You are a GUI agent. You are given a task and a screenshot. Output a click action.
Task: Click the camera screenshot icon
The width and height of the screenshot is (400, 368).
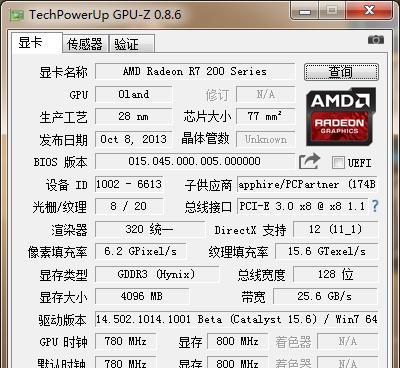(x=376, y=40)
